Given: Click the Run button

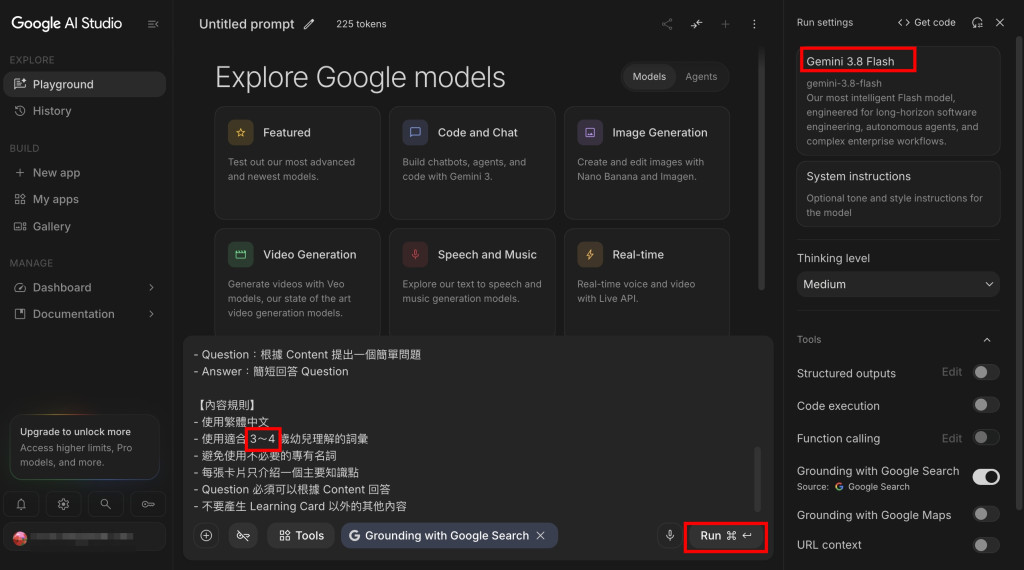Looking at the screenshot, I should point(726,536).
